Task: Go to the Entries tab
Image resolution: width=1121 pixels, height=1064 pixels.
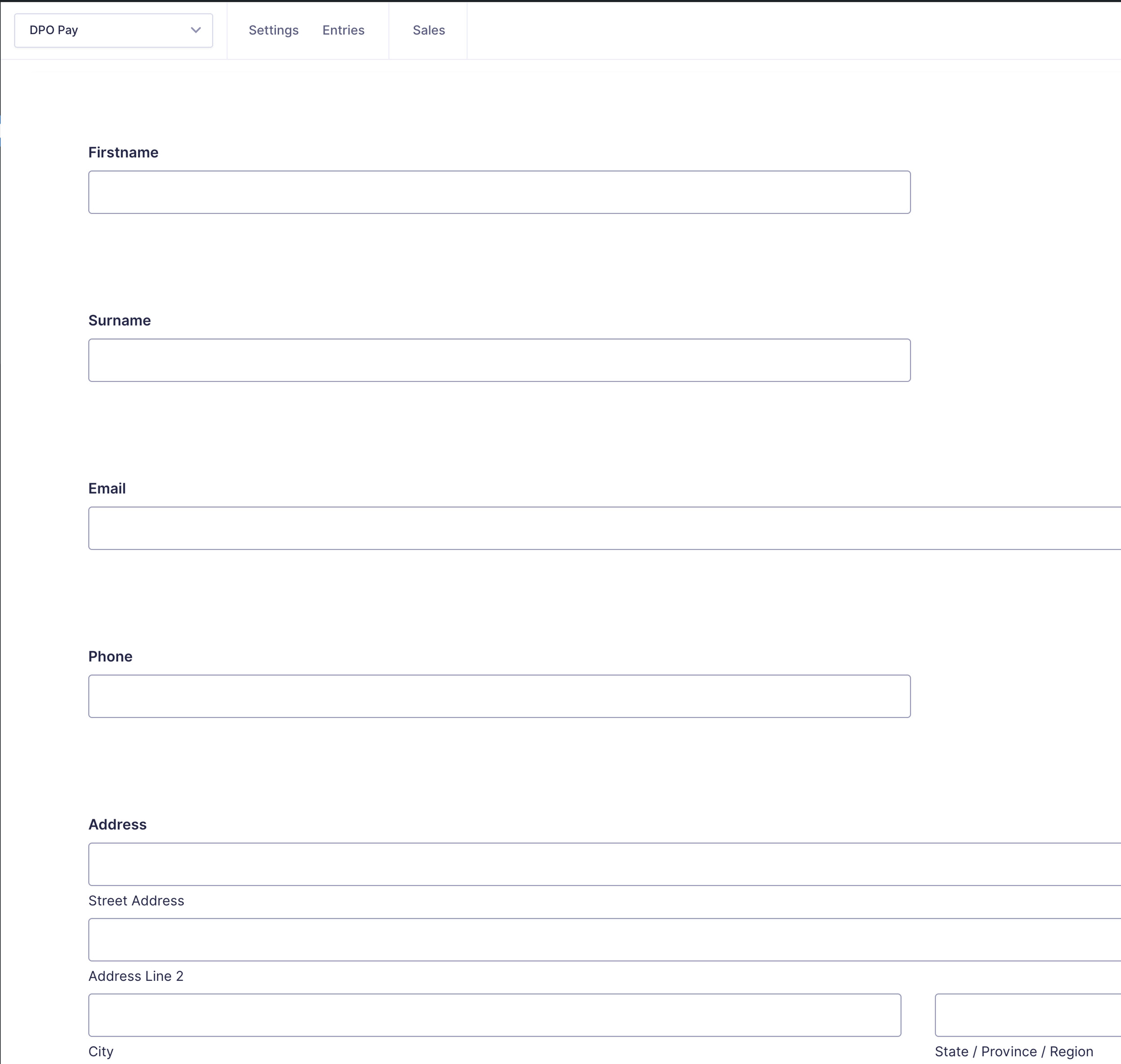Action: 343,30
